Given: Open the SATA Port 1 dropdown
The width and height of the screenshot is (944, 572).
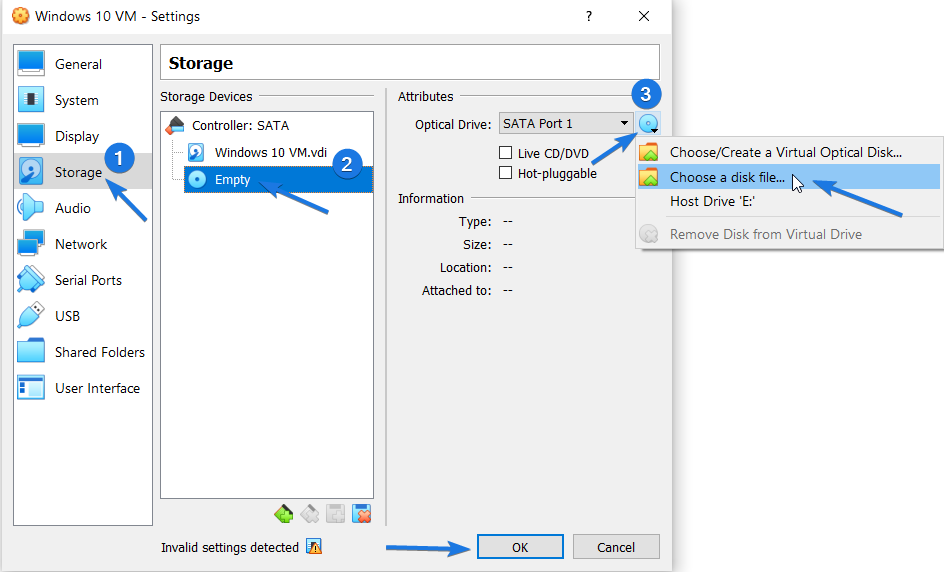Looking at the screenshot, I should click(566, 123).
